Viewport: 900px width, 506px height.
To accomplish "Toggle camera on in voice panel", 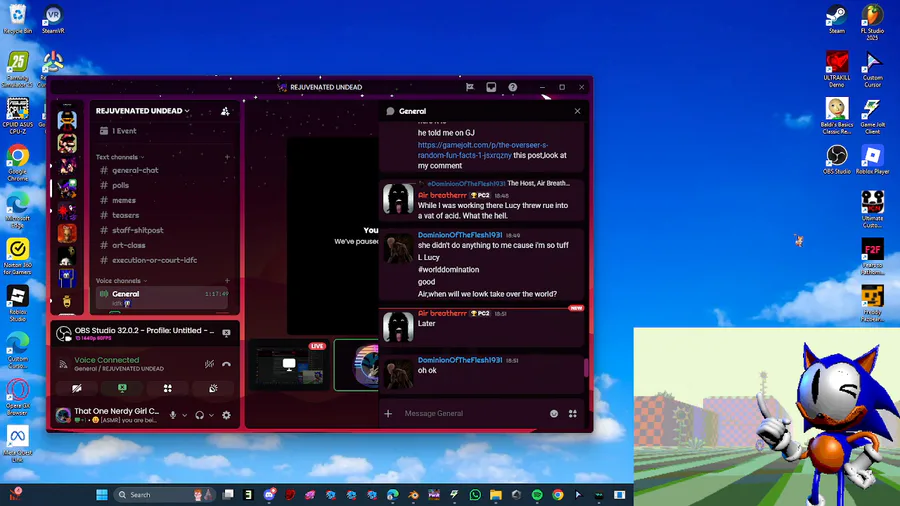I will point(76,388).
